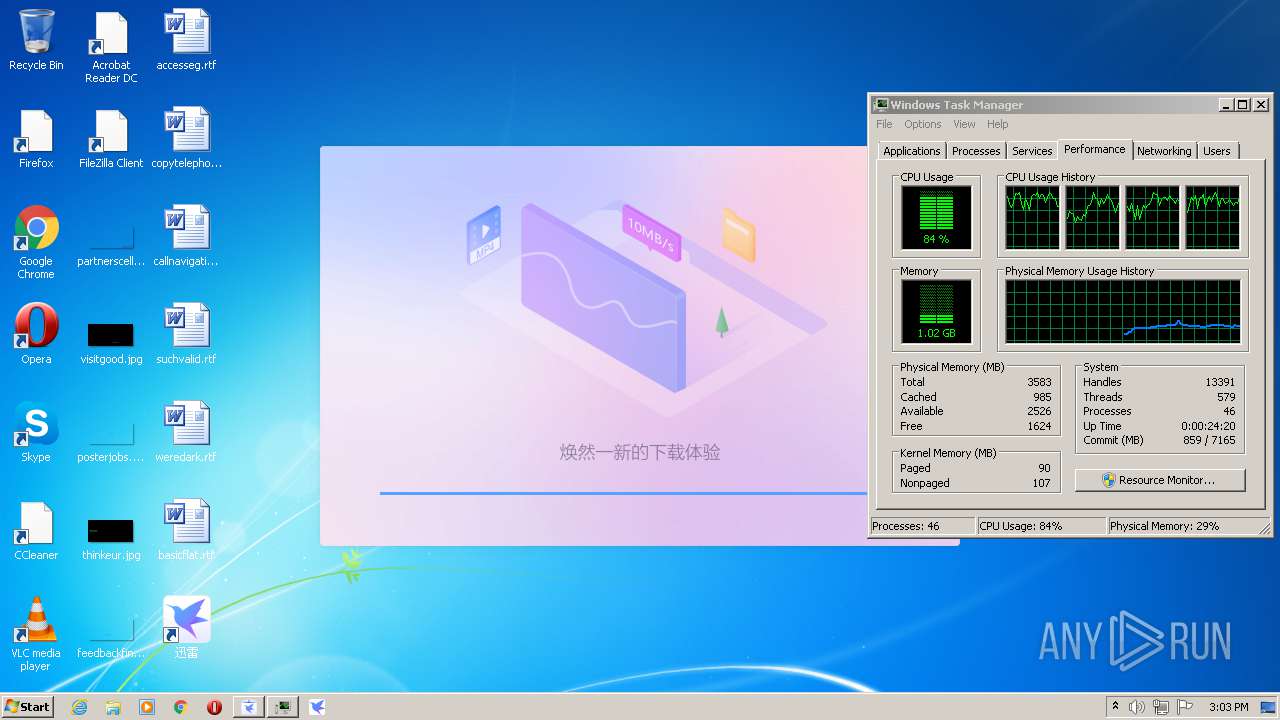Image resolution: width=1280 pixels, height=720 pixels.
Task: Select visitgood.jpg image file
Action: 111,341
